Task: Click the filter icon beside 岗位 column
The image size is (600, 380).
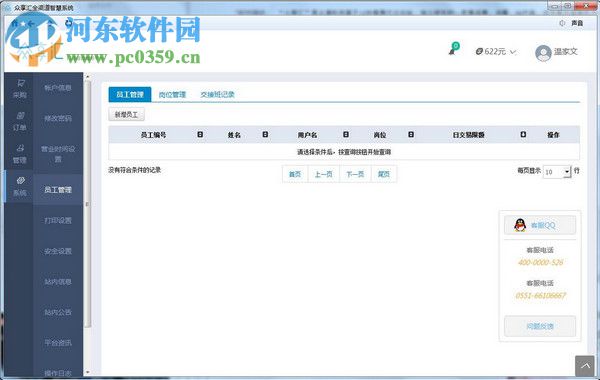Action: [x=411, y=134]
